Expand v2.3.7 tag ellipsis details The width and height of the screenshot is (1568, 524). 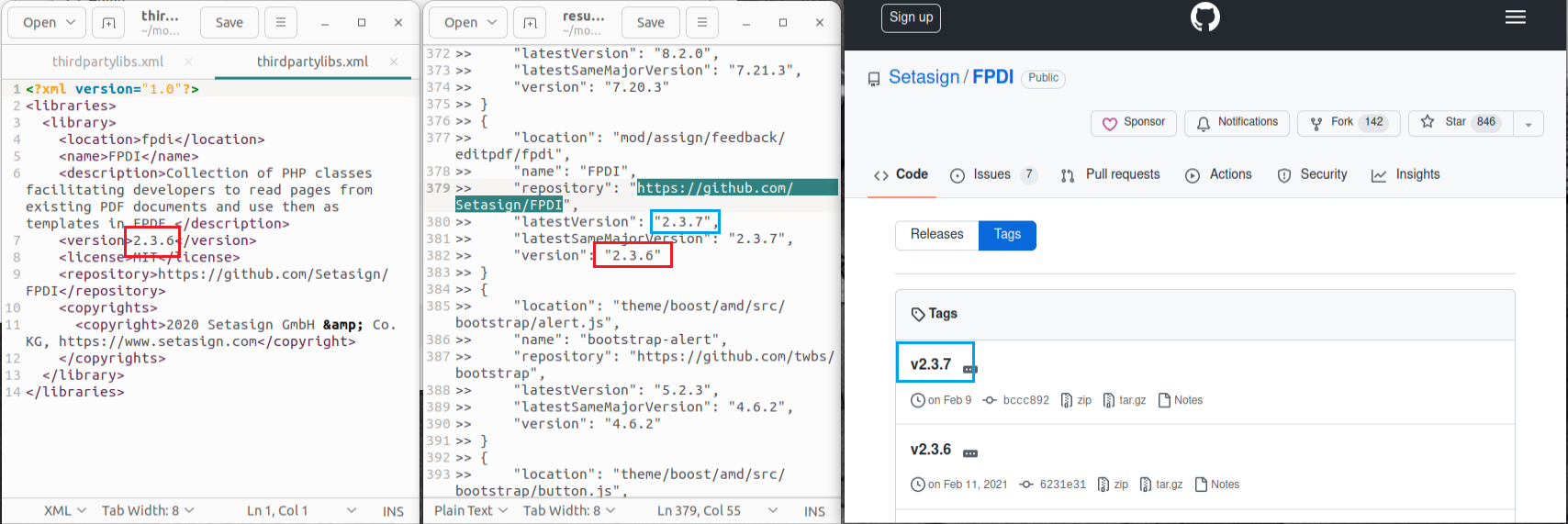point(969,369)
